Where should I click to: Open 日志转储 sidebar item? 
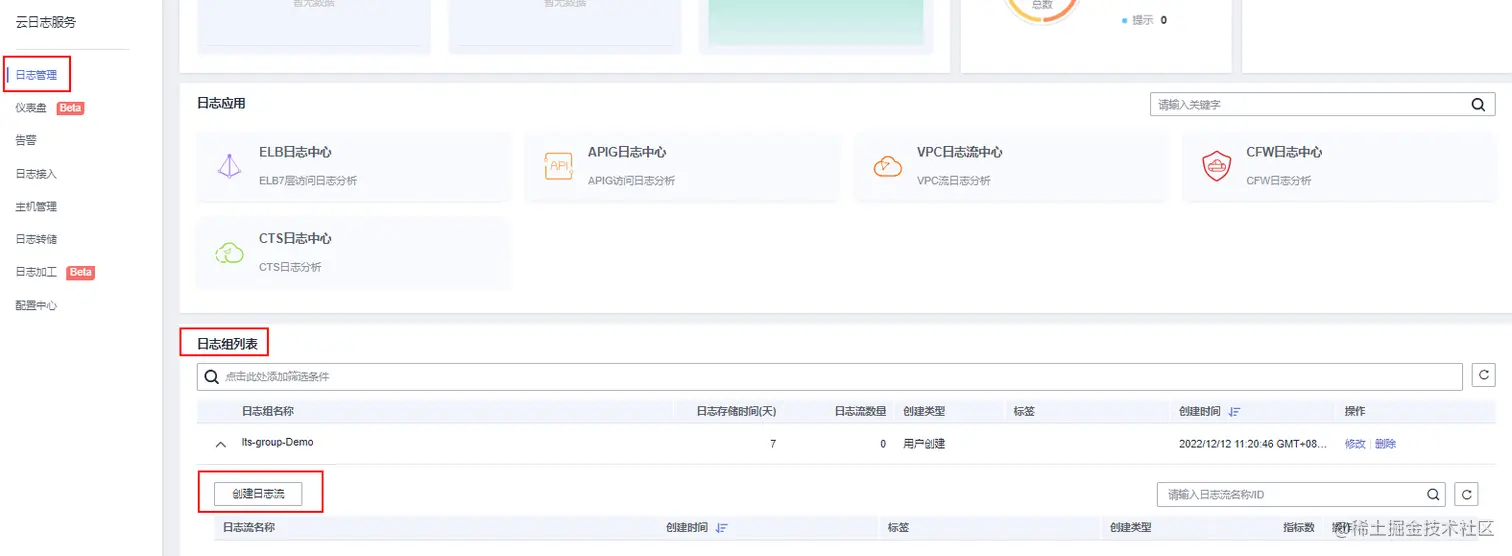[x=36, y=239]
